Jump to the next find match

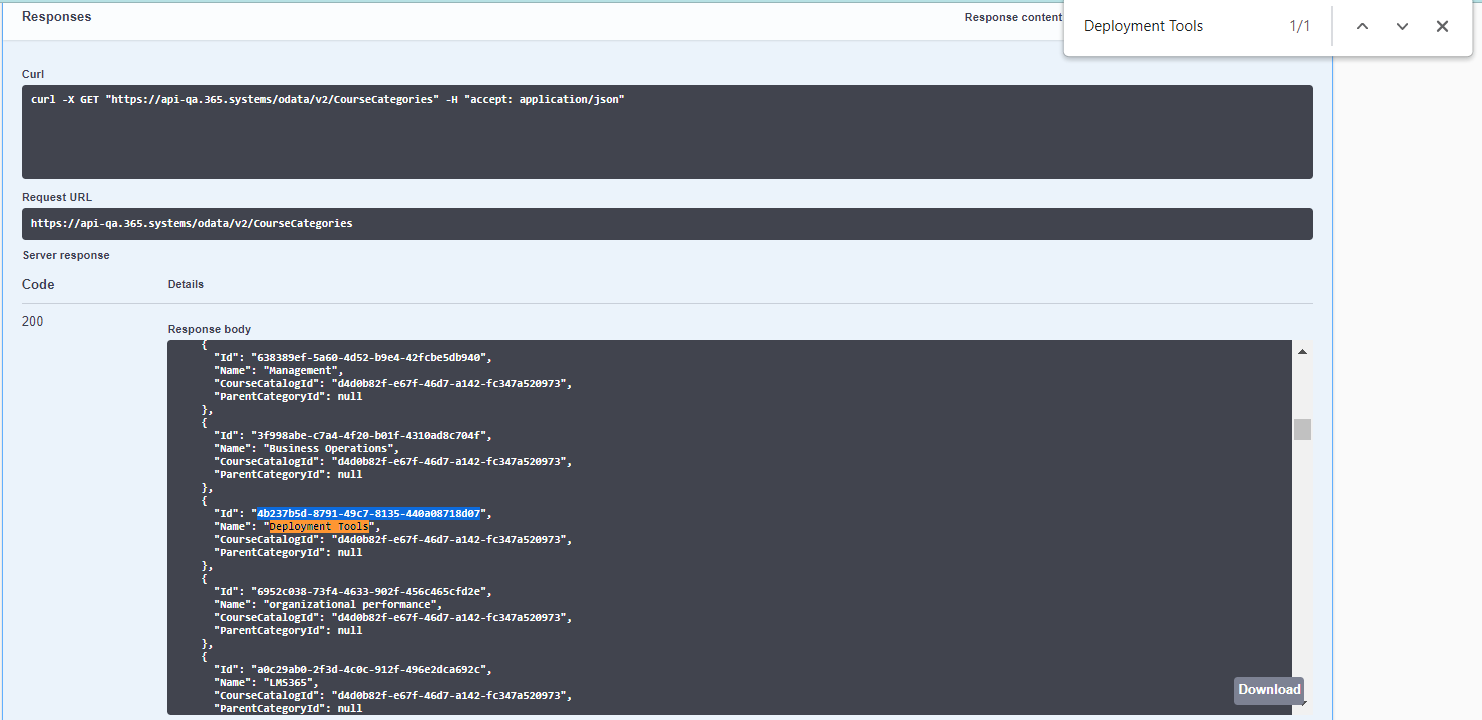pos(1402,27)
